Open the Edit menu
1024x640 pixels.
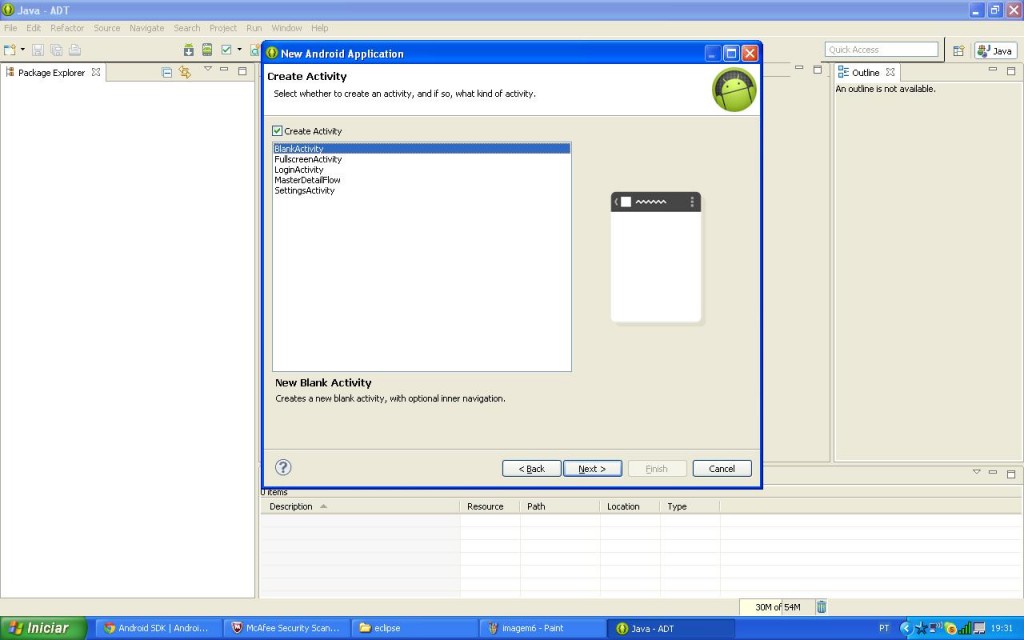coord(33,28)
